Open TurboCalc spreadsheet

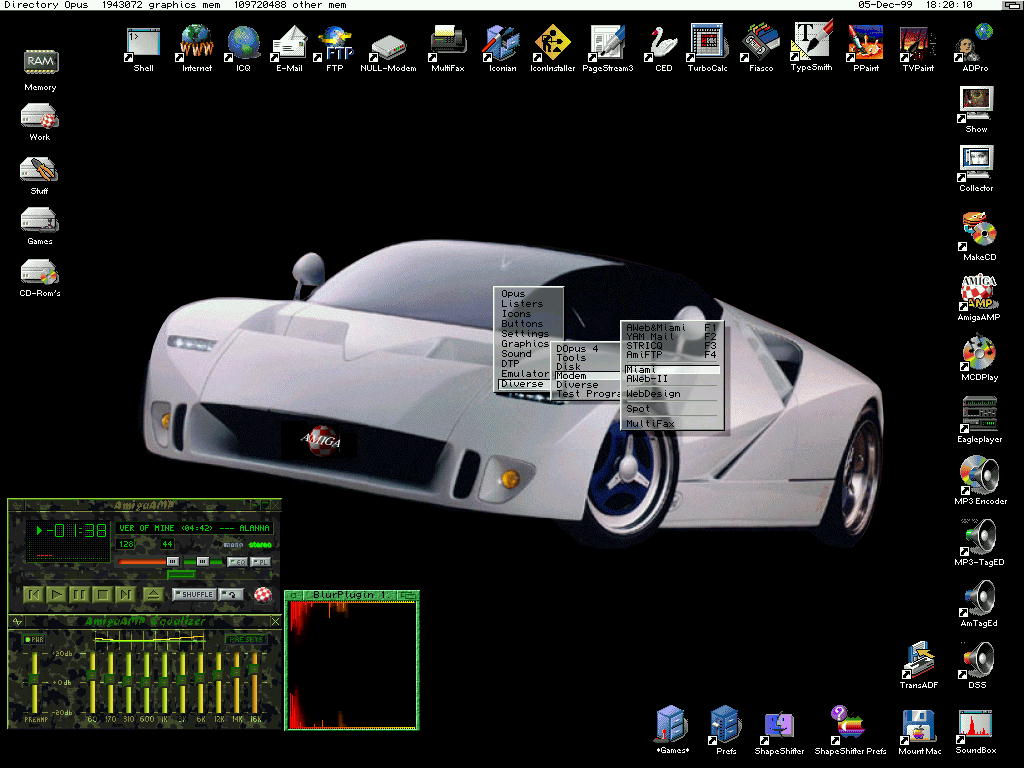point(706,45)
